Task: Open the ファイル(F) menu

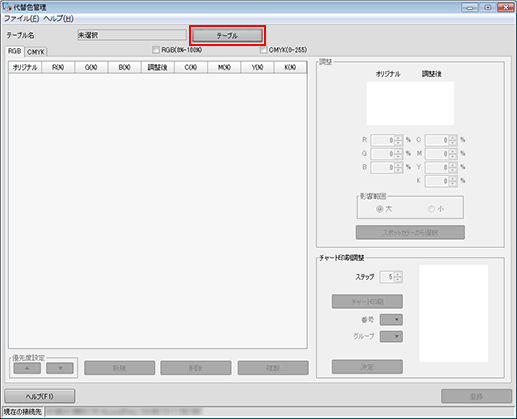Action: point(21,19)
